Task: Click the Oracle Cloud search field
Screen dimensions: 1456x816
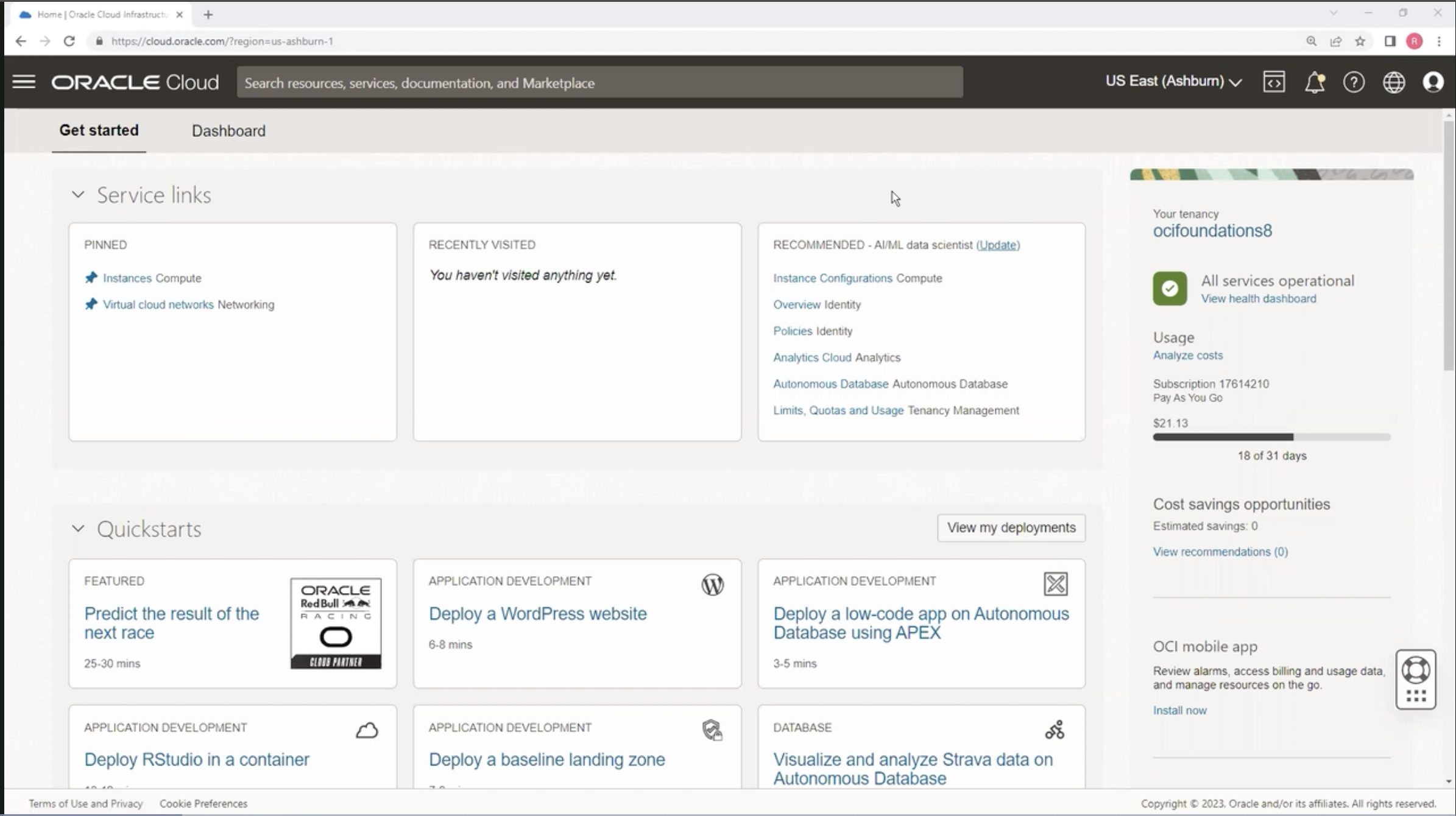Action: click(599, 83)
